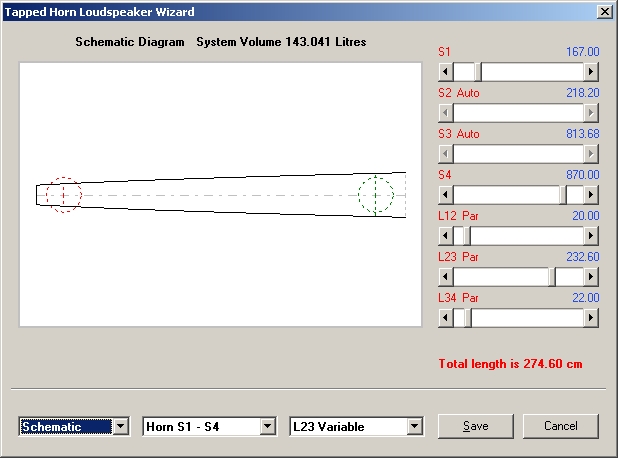Click the System Volume 143.041 Litres text
This screenshot has height=458, width=618.
(281, 42)
